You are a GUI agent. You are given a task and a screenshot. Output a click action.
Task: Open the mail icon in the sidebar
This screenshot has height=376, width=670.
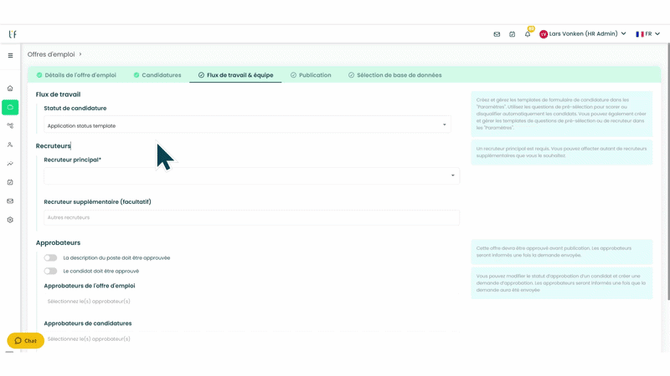coord(10,201)
